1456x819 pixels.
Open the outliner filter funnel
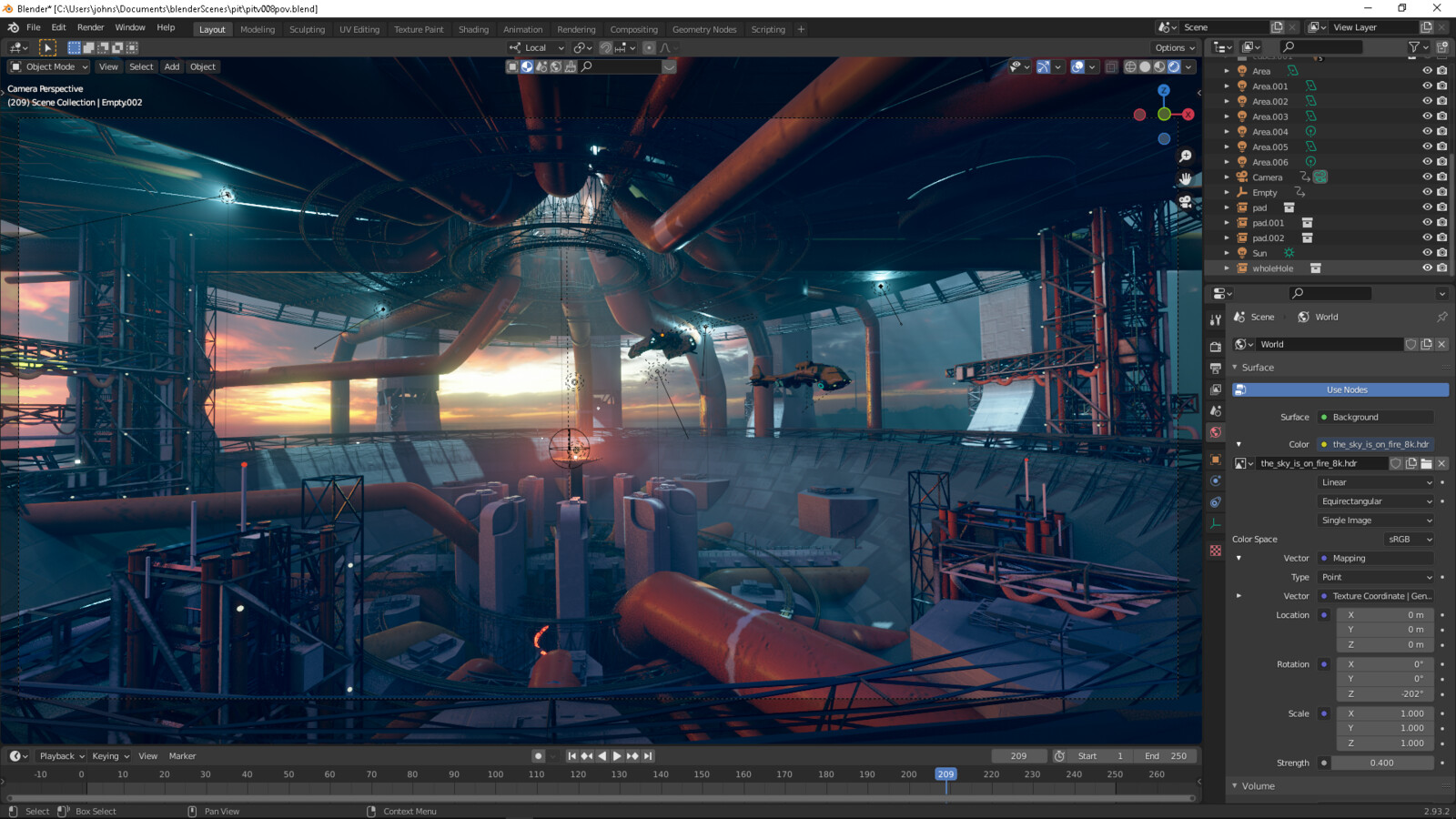[x=1413, y=47]
